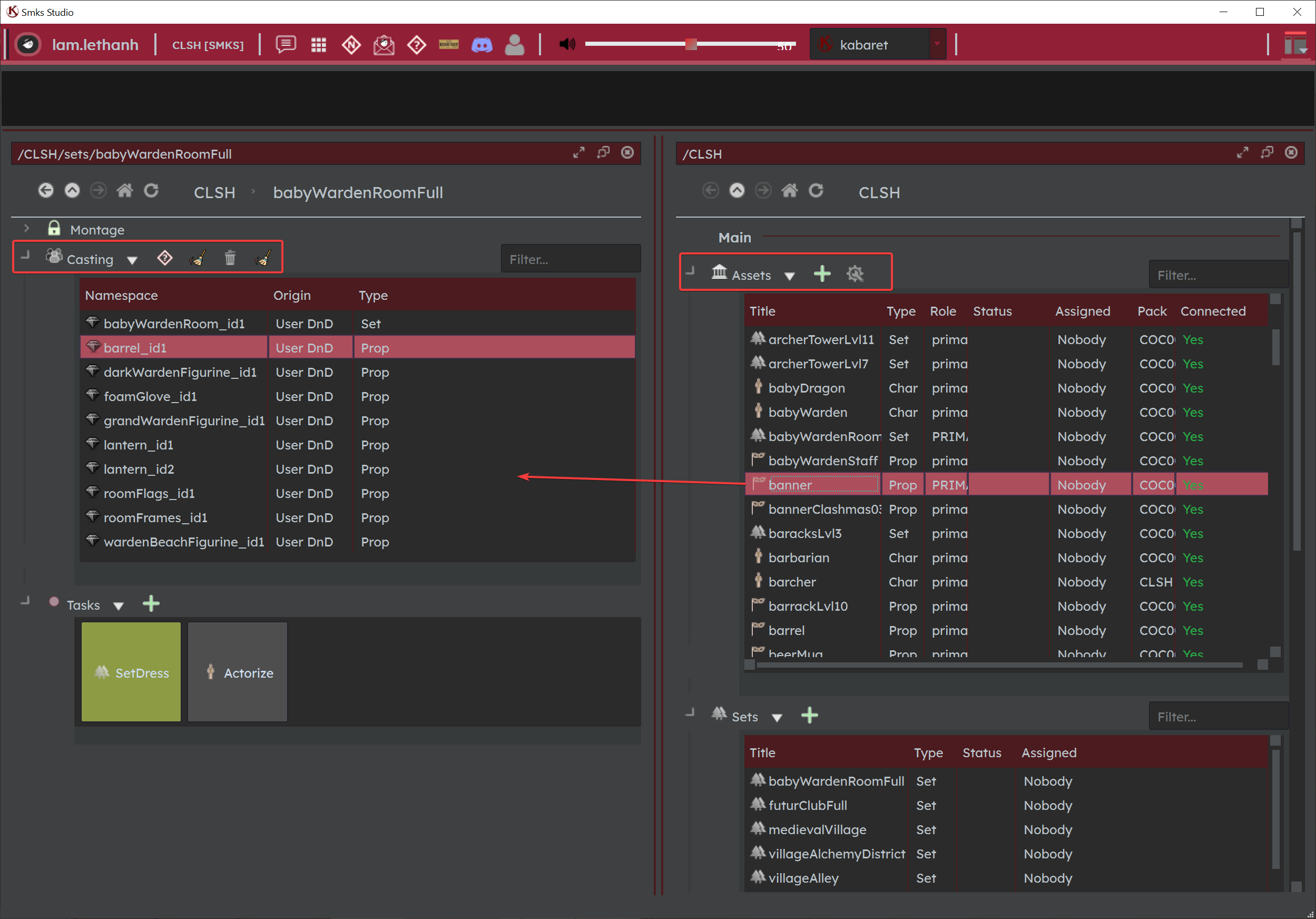Open the Actorize task tile
The height and width of the screenshot is (919, 1316).
(237, 672)
